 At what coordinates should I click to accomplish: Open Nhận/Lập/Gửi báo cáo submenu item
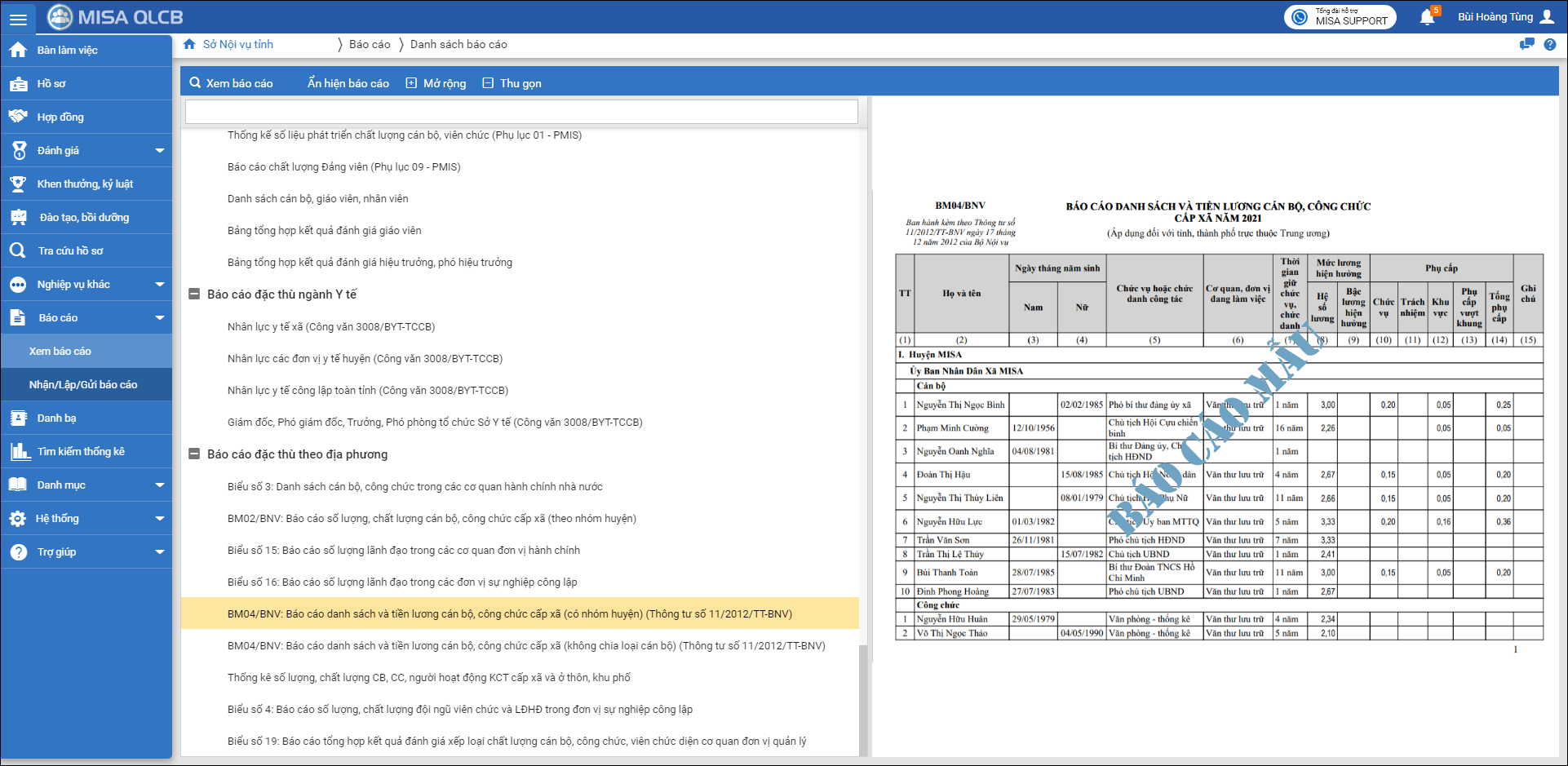pos(83,385)
